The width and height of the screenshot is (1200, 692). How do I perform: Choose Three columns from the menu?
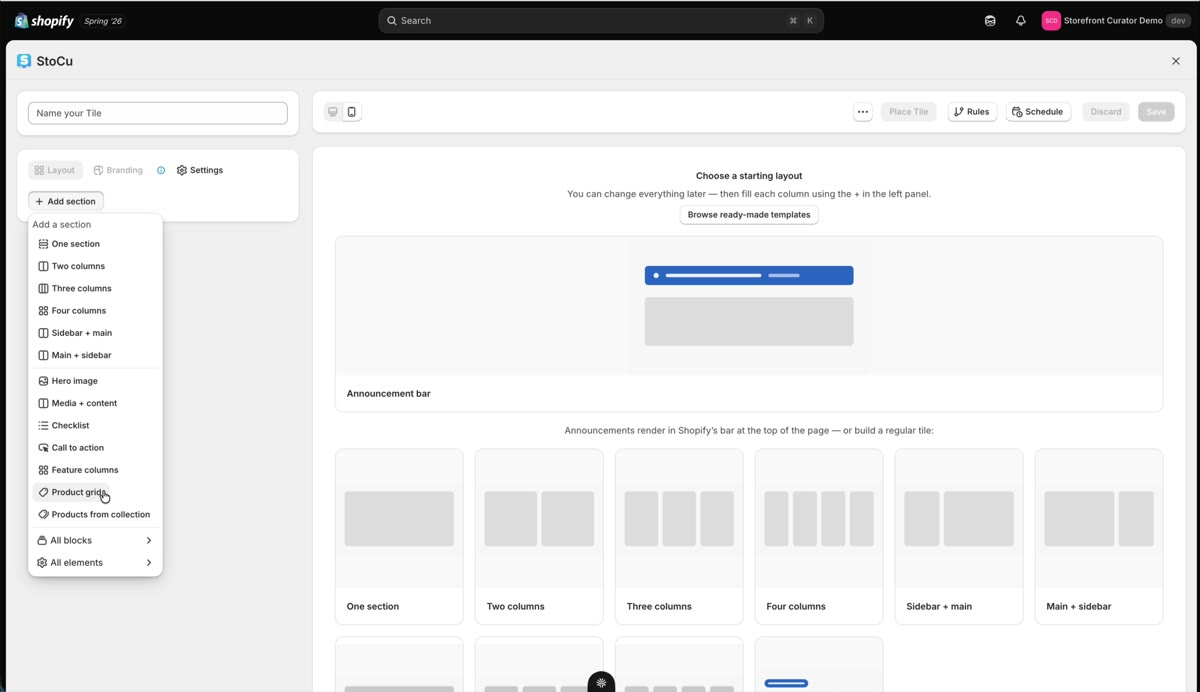(95, 288)
